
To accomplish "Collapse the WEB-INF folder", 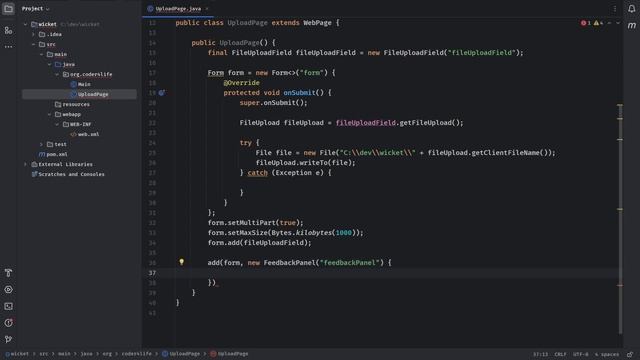I will pos(58,124).
